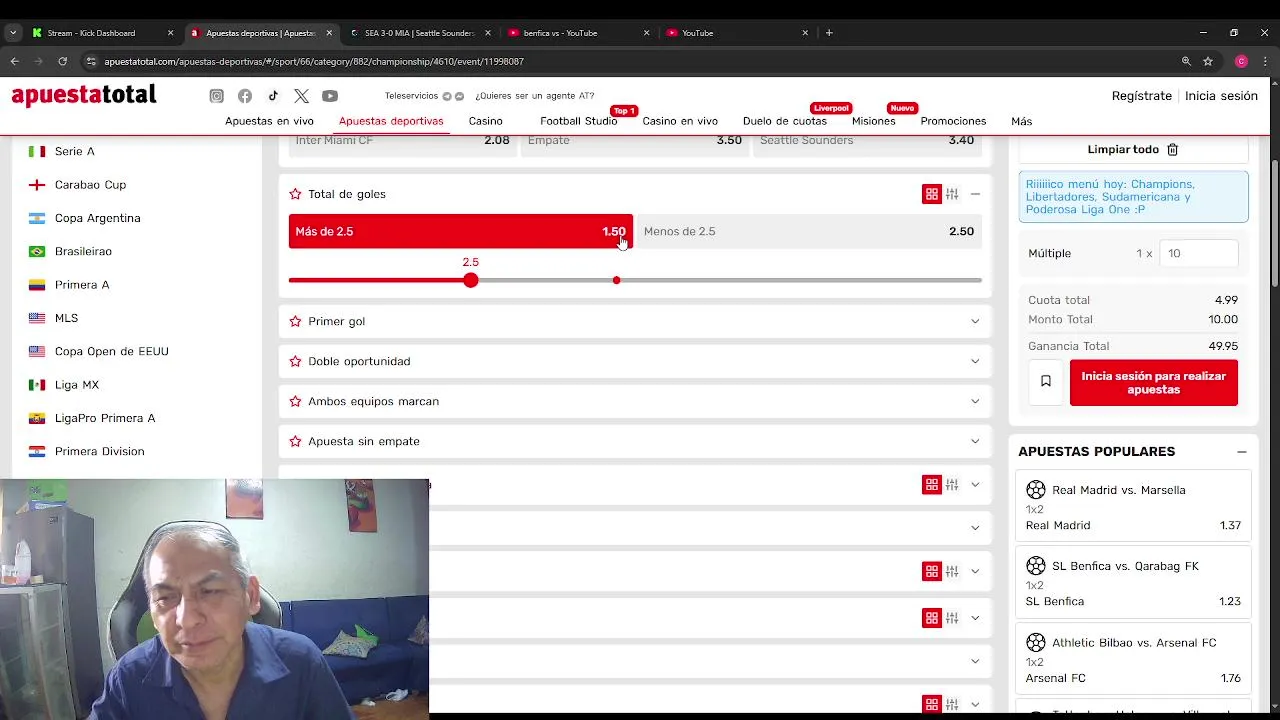Open Casino en vivo menu item
Screen dimensions: 1280x720
(680, 121)
